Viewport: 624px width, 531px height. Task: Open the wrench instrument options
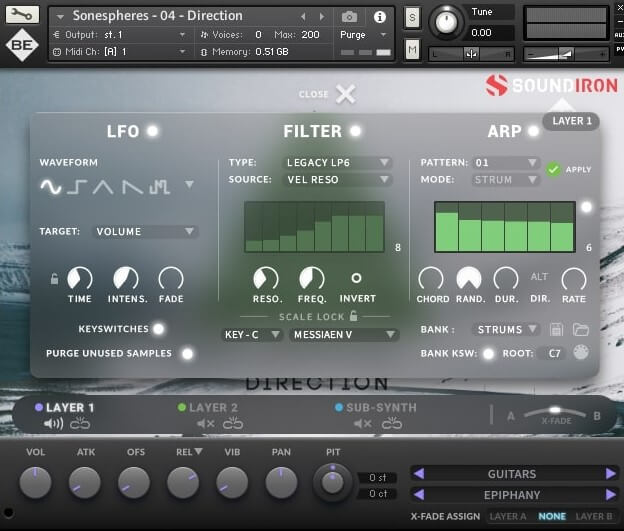click(22, 15)
